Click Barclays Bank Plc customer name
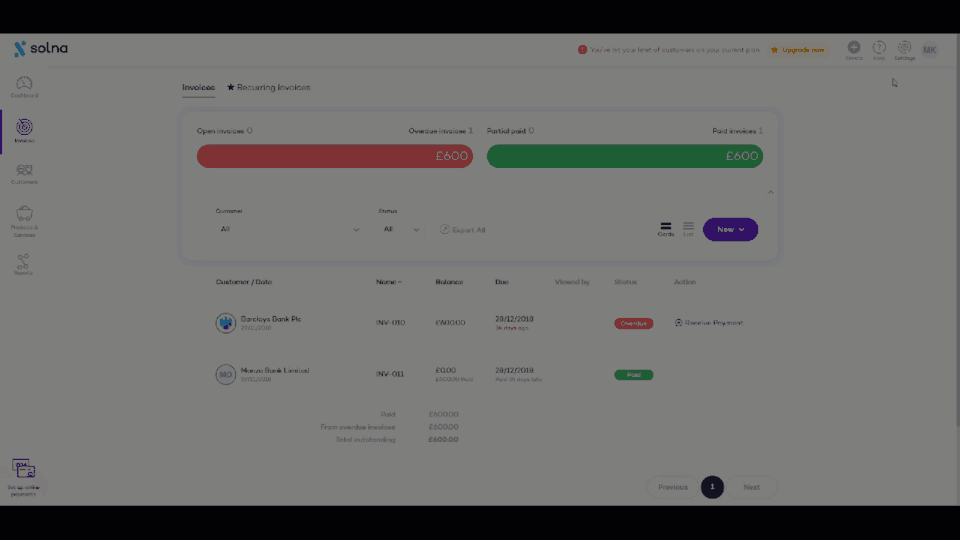Viewport: 960px width, 540px height. coord(271,319)
